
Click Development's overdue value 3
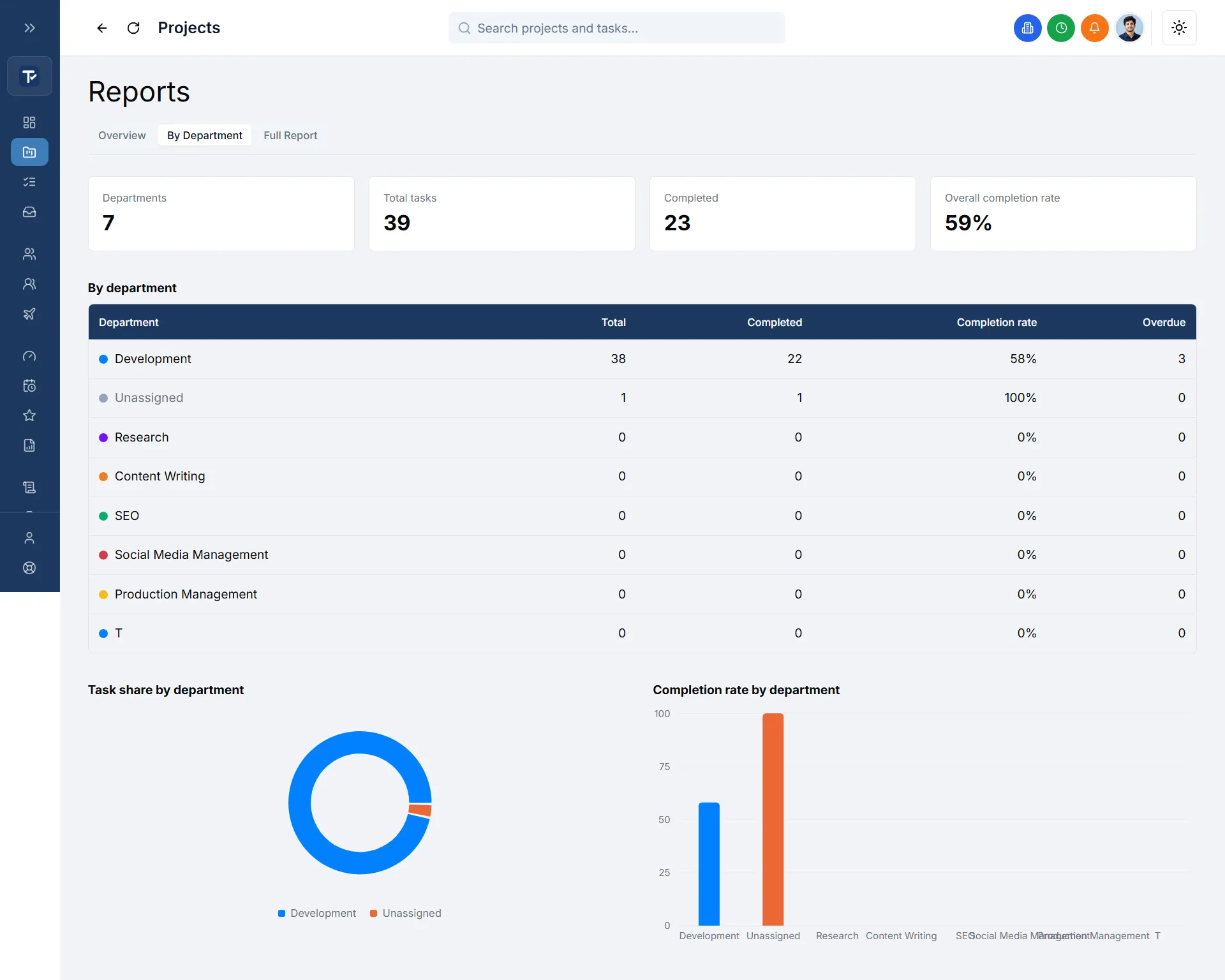(x=1182, y=359)
